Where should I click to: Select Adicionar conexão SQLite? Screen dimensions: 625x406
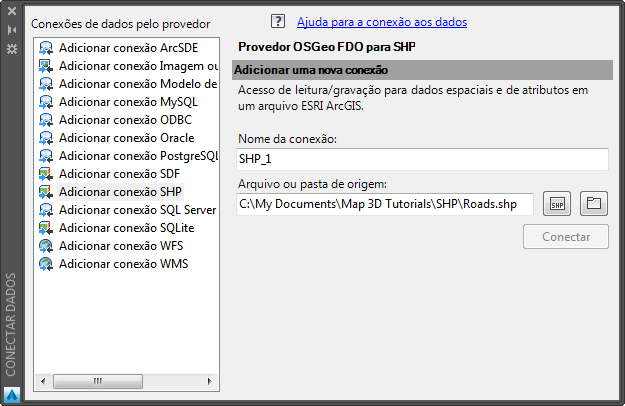click(127, 228)
